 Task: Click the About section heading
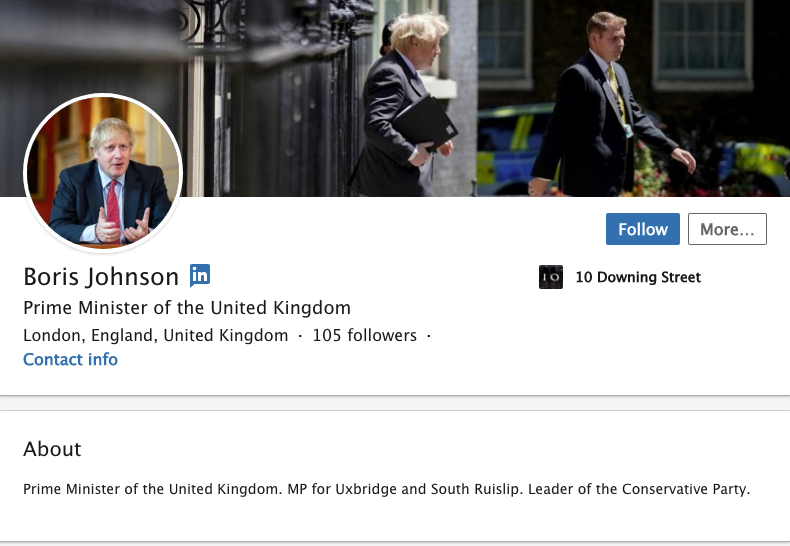[x=52, y=449]
